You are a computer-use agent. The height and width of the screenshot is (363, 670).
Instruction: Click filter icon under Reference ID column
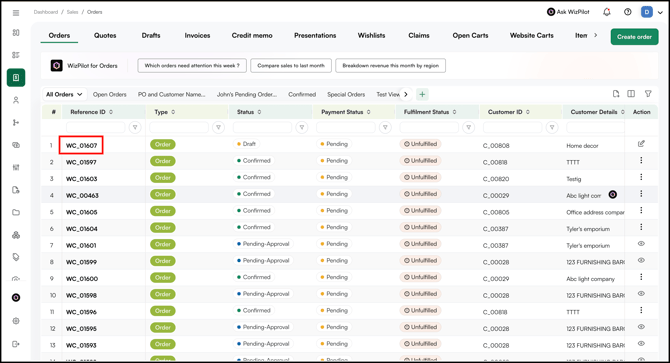(135, 127)
